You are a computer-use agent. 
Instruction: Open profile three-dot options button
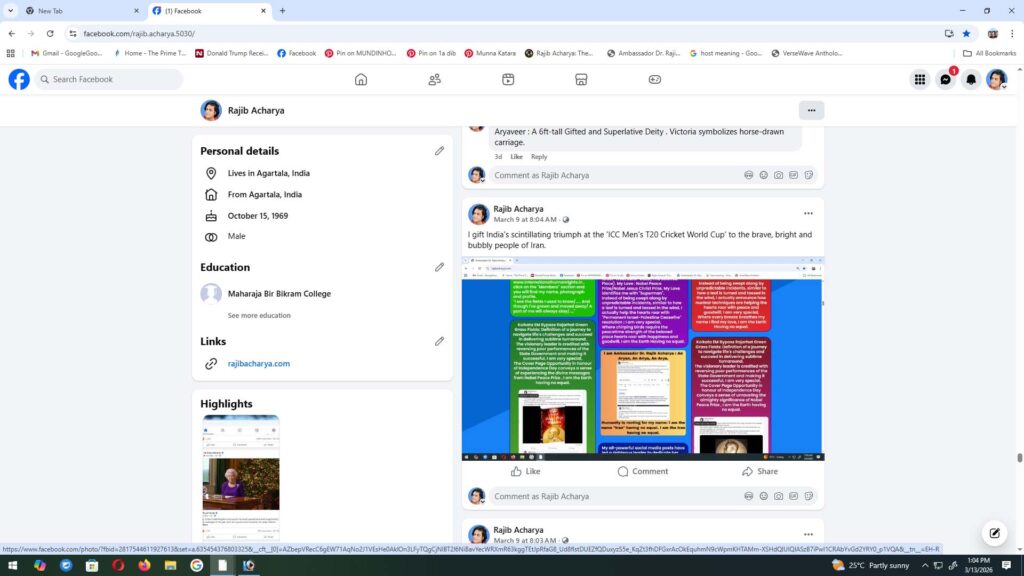point(811,110)
